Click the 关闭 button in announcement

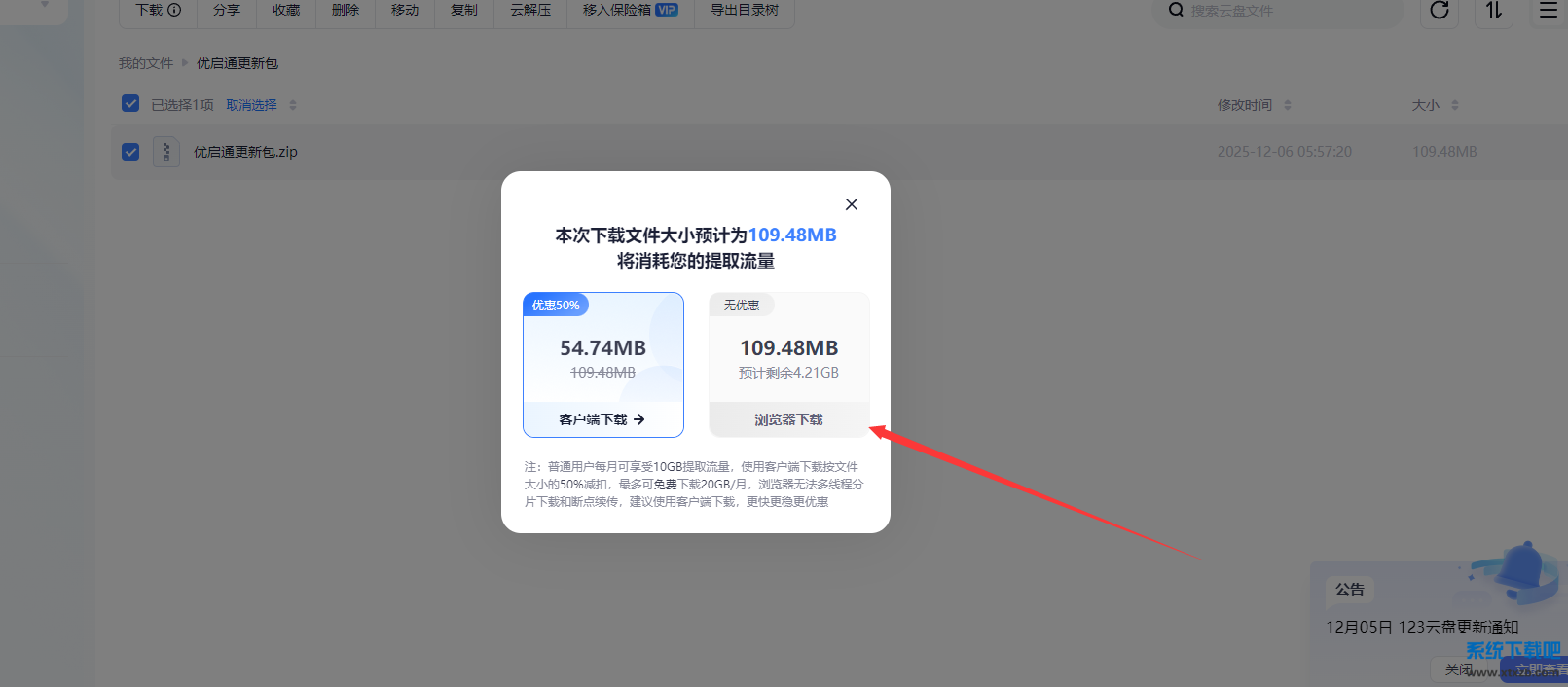tap(1459, 669)
